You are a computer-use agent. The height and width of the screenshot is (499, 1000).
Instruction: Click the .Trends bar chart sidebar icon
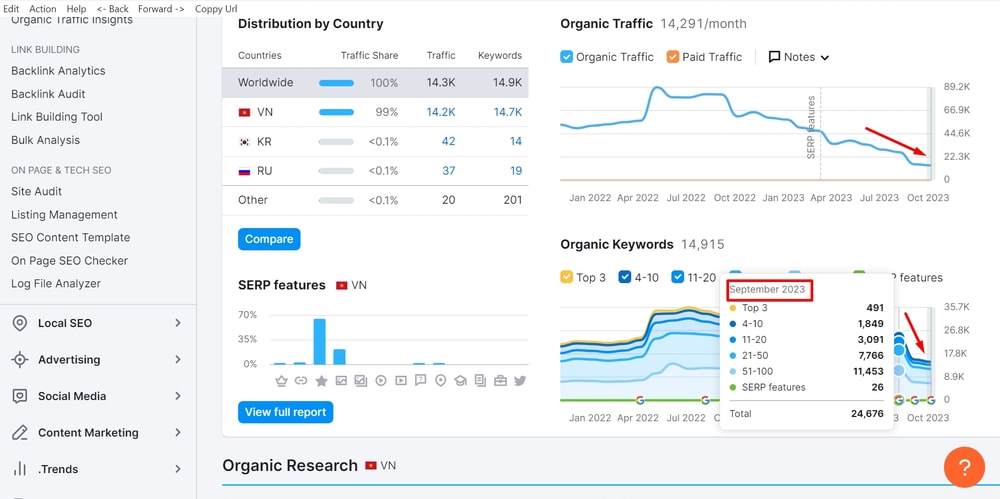click(x=20, y=469)
